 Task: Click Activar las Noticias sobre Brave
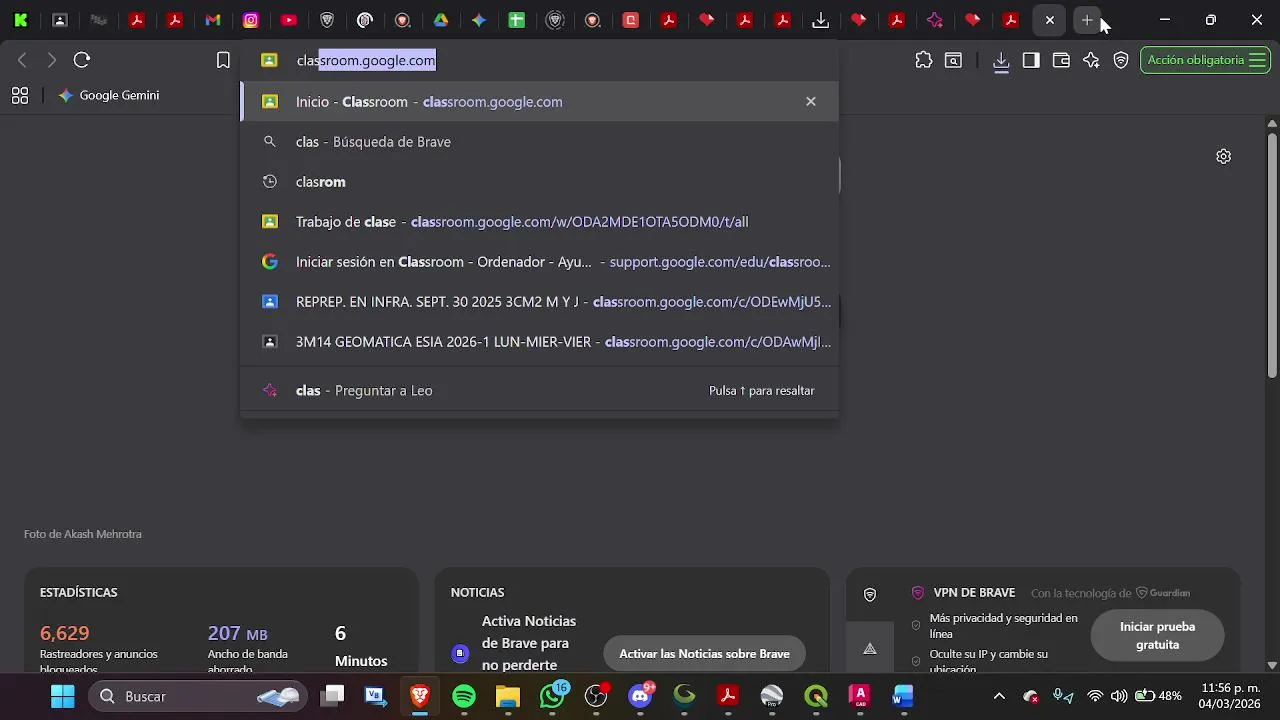[704, 653]
